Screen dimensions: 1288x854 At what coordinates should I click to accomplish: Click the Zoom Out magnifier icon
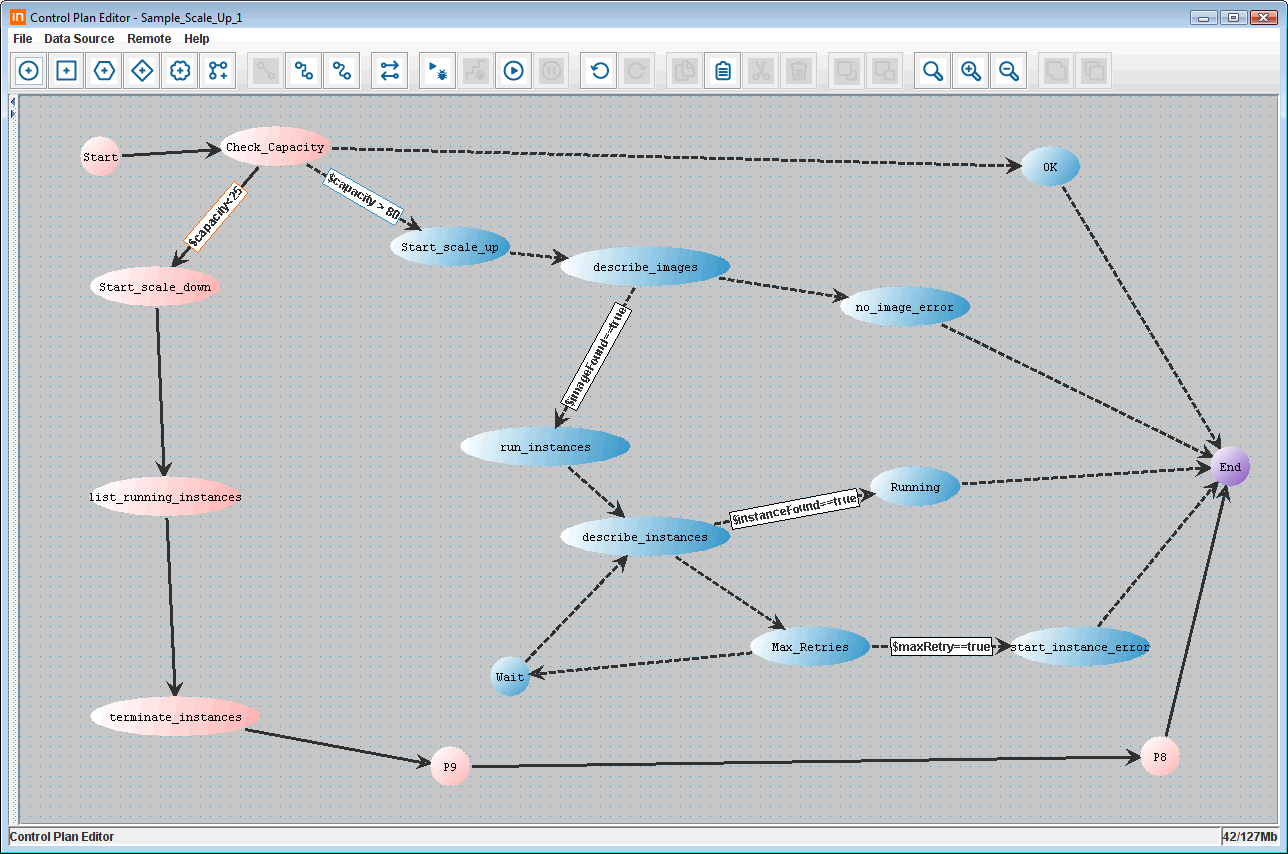[1008, 71]
